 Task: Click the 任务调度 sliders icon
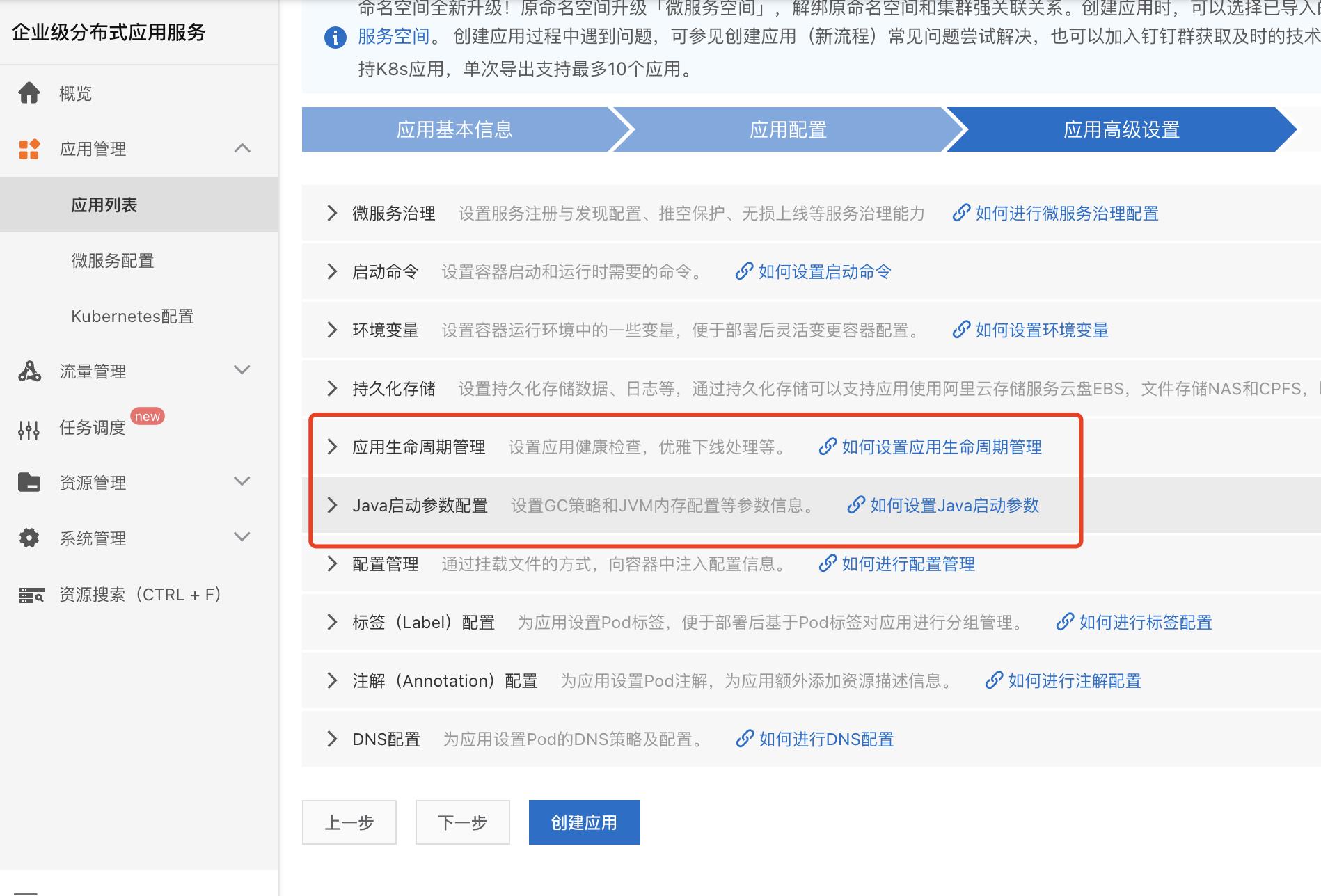coord(29,431)
